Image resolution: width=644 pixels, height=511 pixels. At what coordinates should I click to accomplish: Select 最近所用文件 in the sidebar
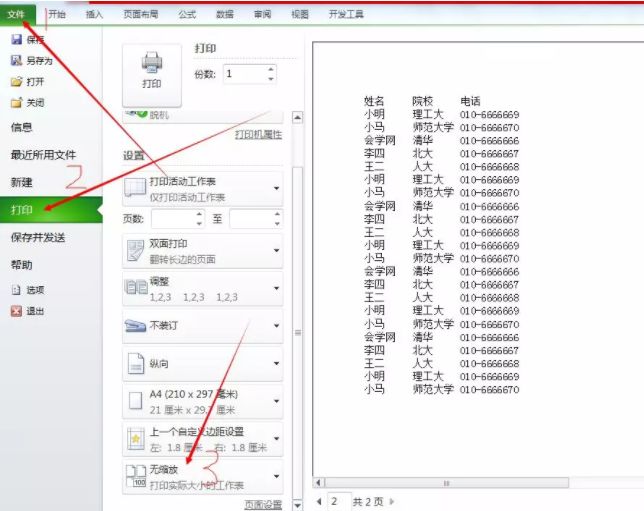pyautogui.click(x=43, y=155)
